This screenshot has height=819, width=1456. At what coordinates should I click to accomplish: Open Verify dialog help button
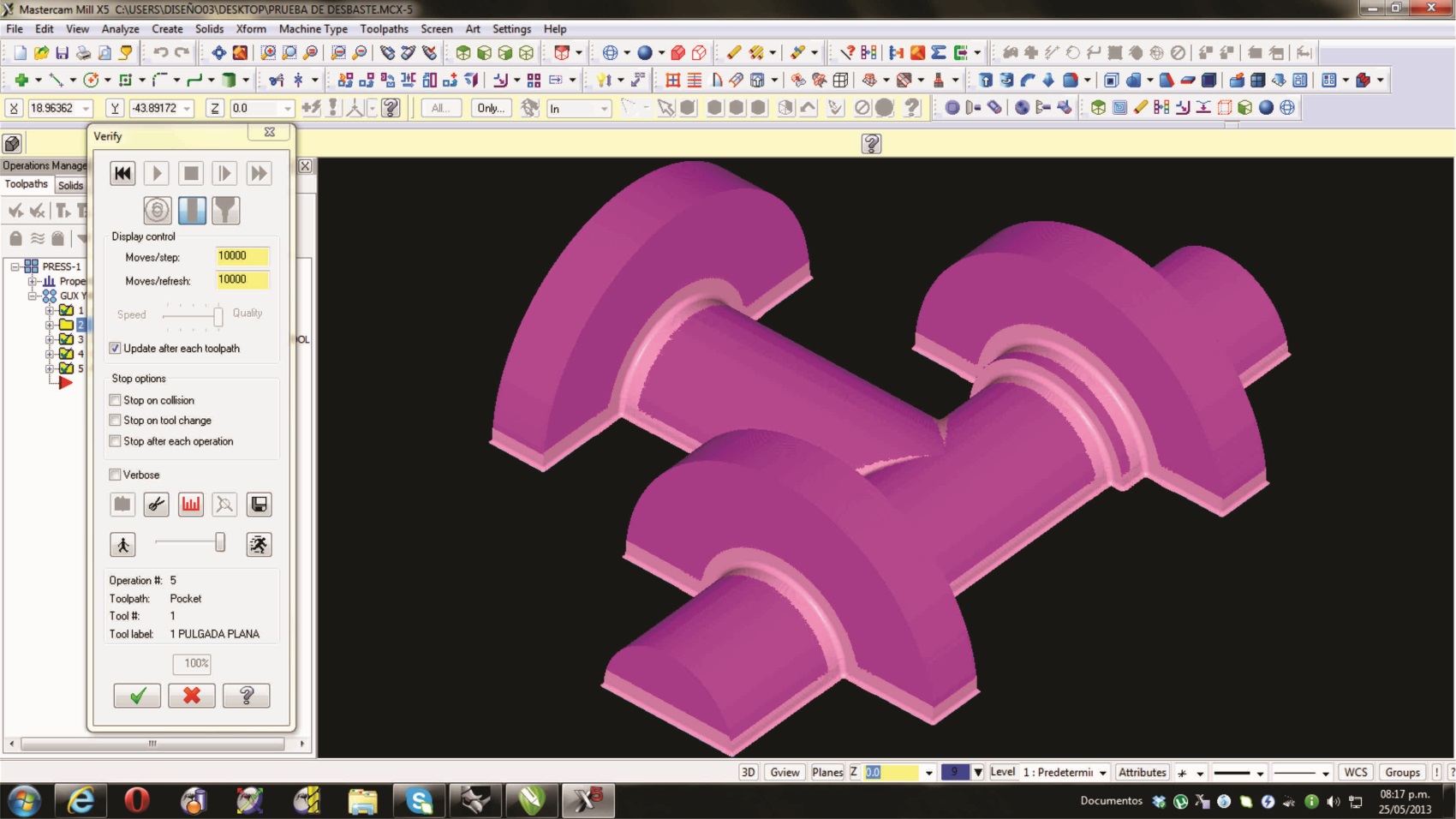[247, 696]
